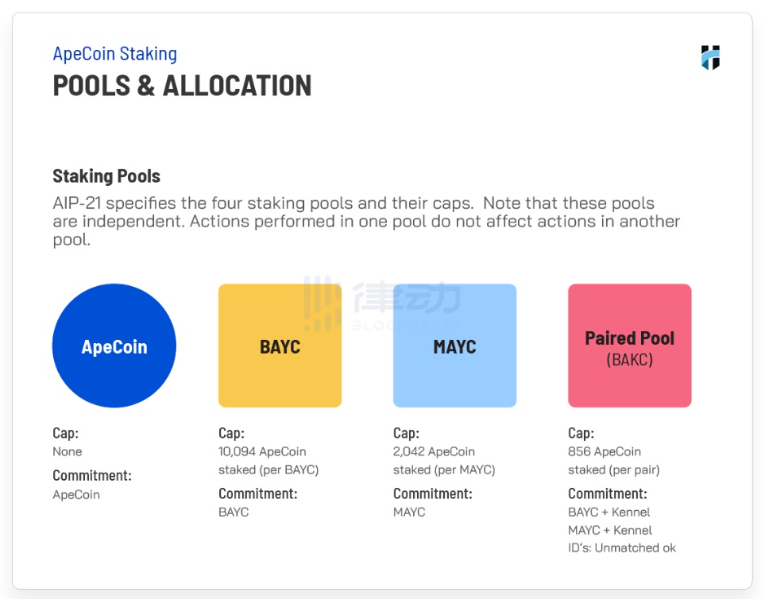Click the Cap label under ApeCoin circle

65,433
